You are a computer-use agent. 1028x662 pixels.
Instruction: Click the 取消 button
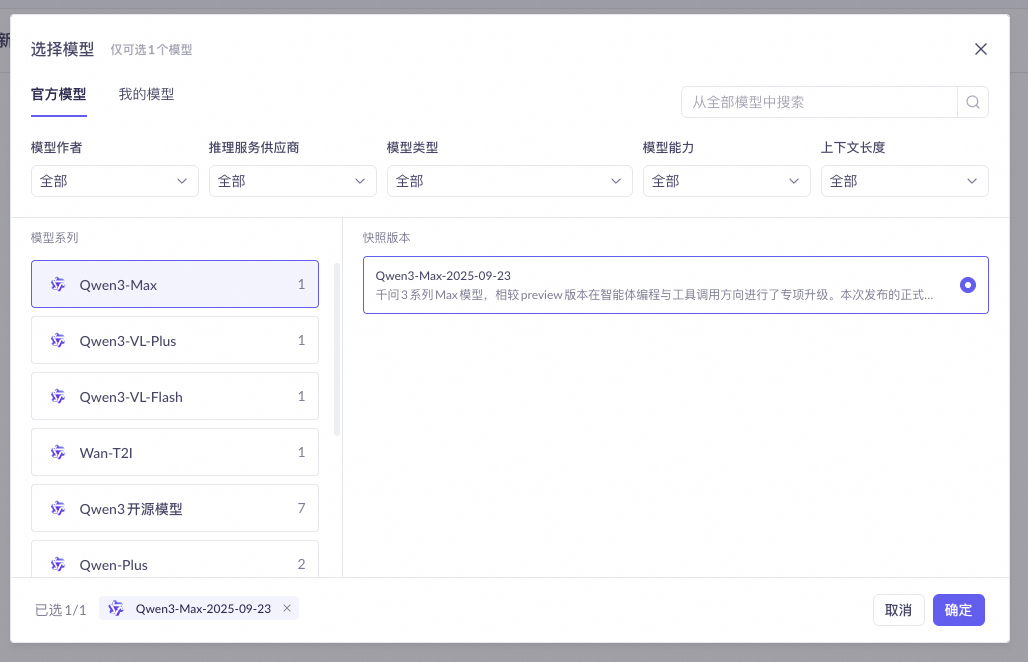[898, 610]
